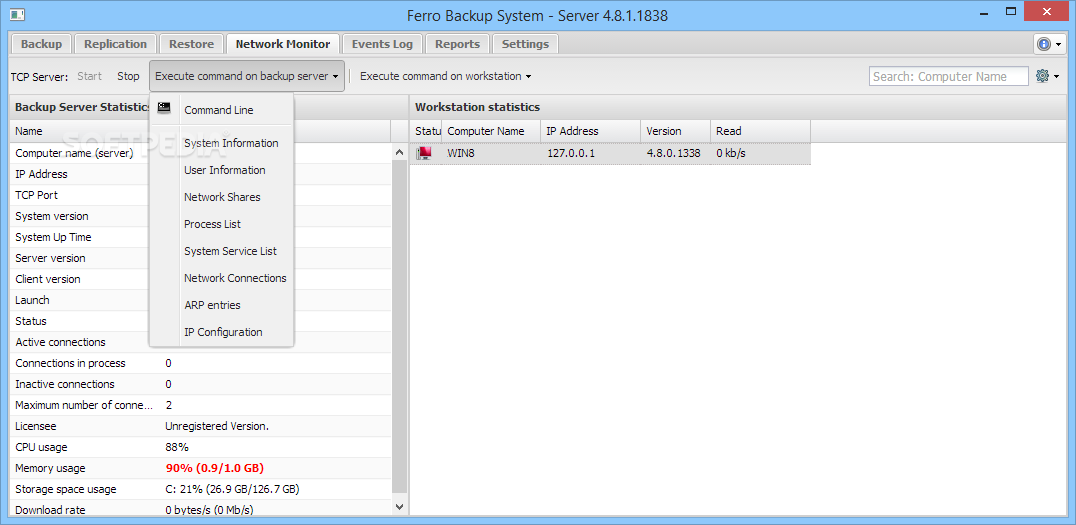This screenshot has height=525, width=1076.
Task: Click the red Memory usage 90% value
Action: click(215, 468)
